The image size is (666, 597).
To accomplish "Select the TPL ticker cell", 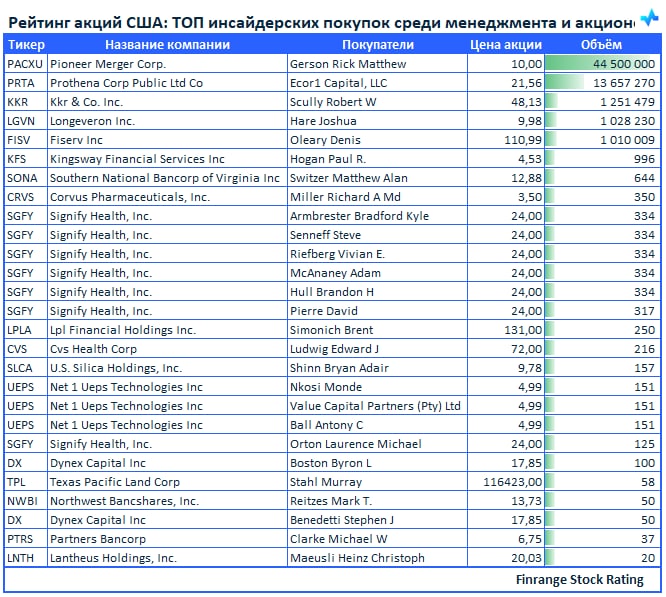I will coord(25,482).
